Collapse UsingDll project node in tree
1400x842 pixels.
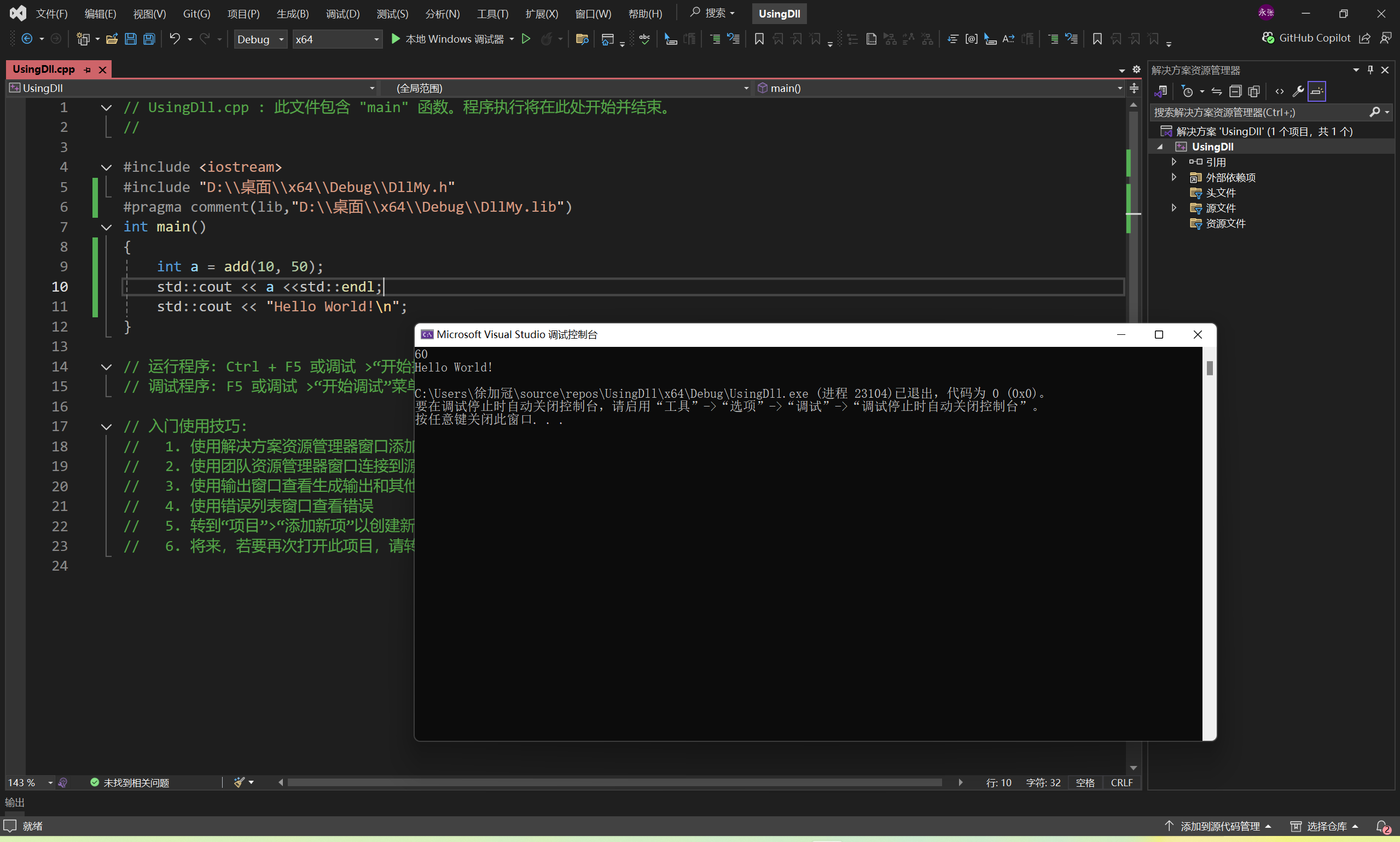click(1160, 147)
